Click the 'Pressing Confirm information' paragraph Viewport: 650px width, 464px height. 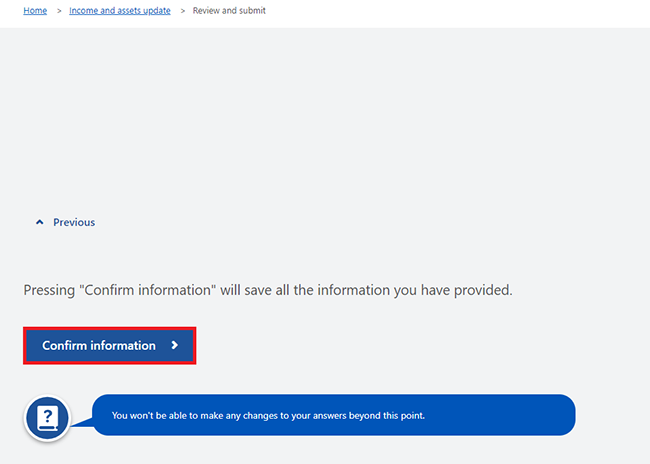pyautogui.click(x=268, y=290)
